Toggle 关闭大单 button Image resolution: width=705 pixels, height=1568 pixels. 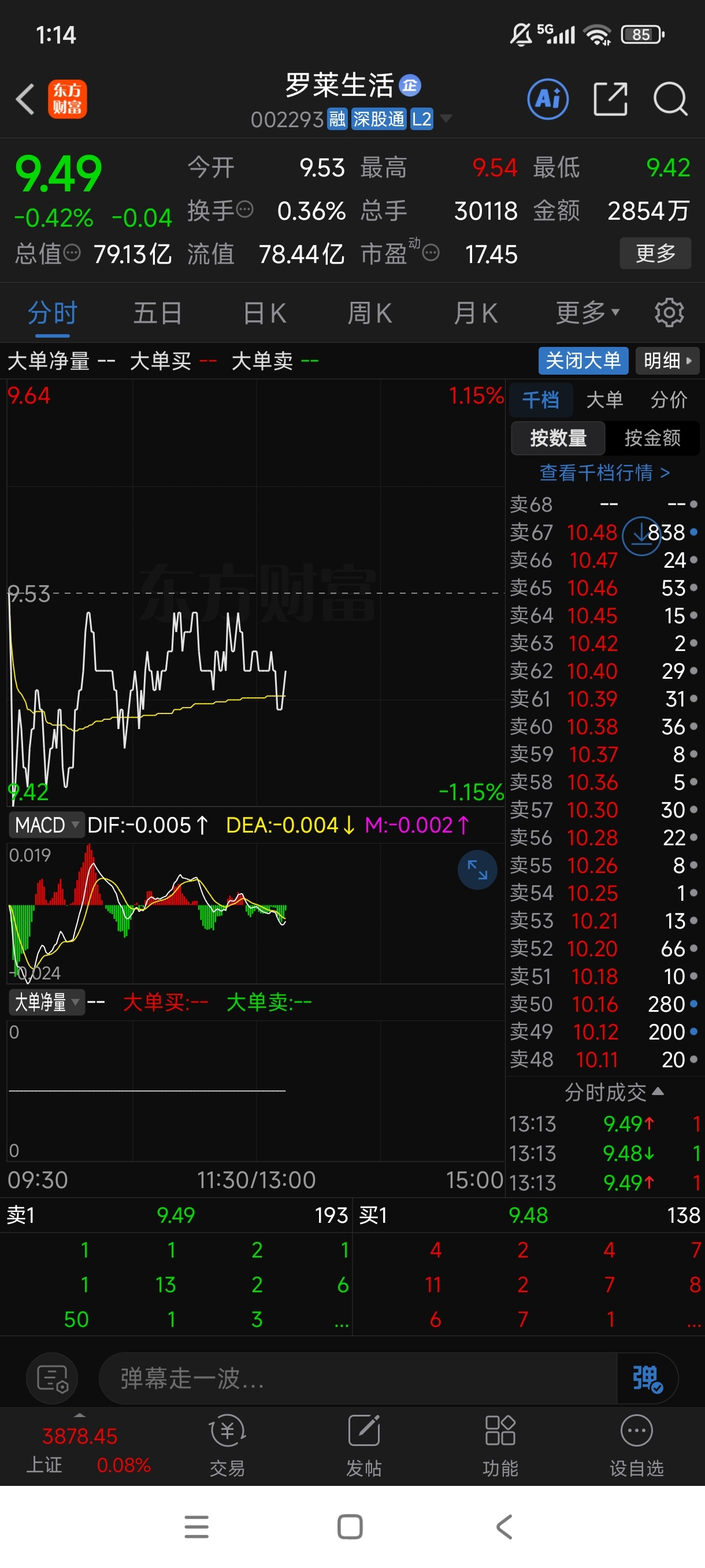582,361
